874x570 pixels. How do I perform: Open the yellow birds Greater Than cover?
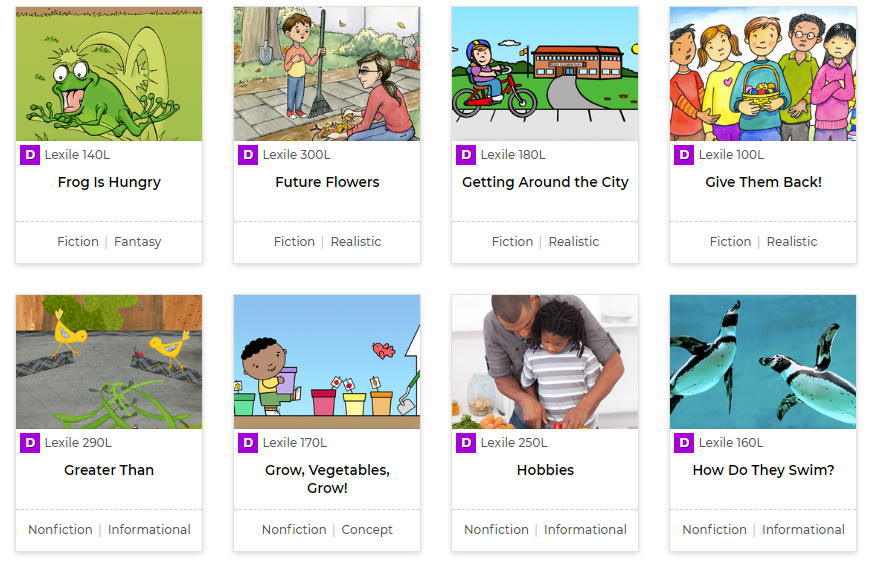(109, 362)
